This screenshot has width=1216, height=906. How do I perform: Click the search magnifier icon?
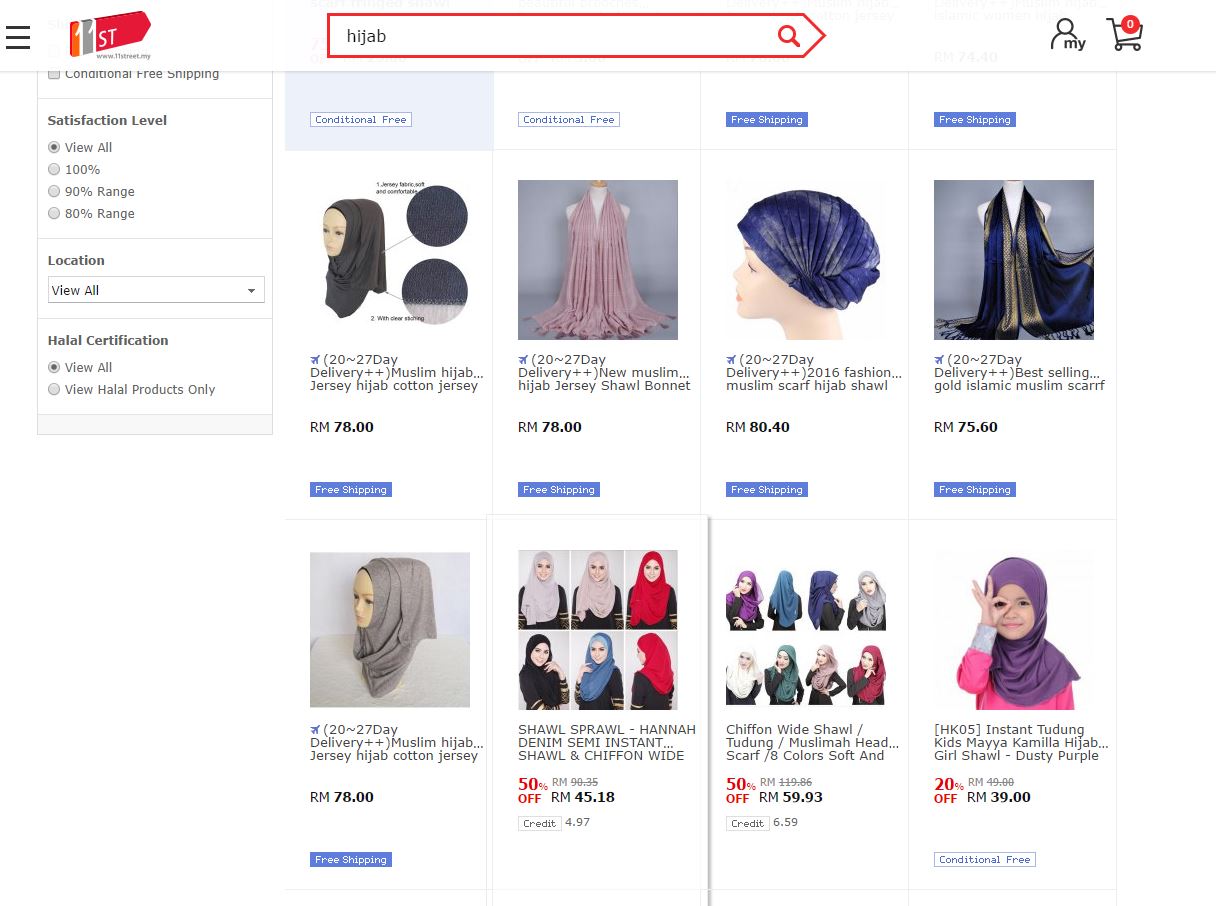pos(788,37)
